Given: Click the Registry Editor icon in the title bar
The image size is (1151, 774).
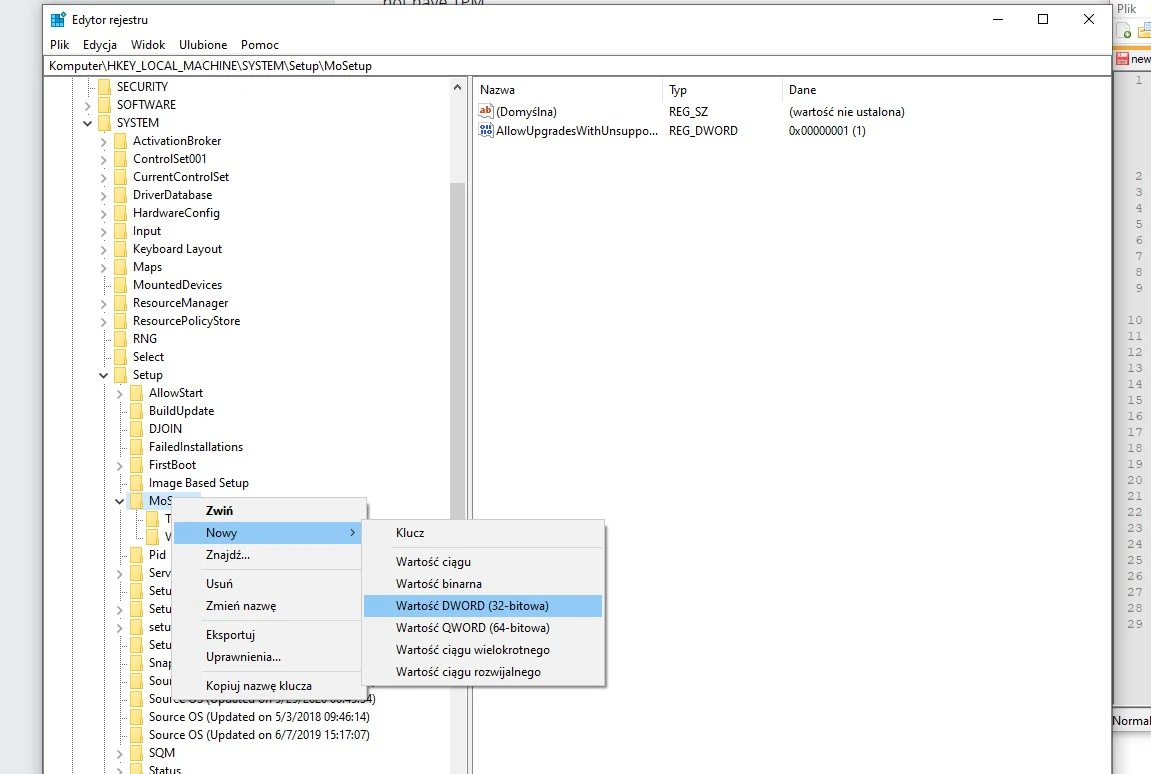Looking at the screenshot, I should pyautogui.click(x=57, y=18).
